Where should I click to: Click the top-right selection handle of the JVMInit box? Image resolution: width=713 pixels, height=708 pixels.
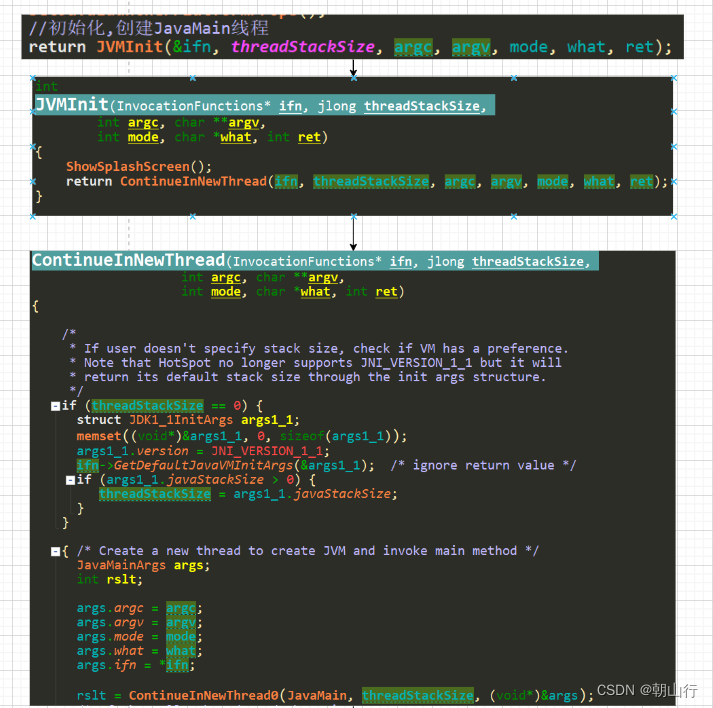(x=674, y=78)
